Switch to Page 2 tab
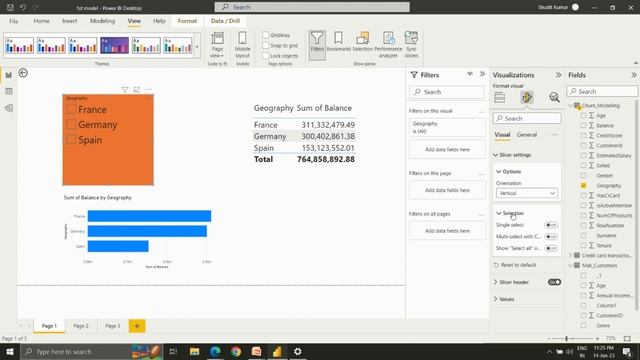Viewport: 640px width, 360px height. (x=81, y=326)
